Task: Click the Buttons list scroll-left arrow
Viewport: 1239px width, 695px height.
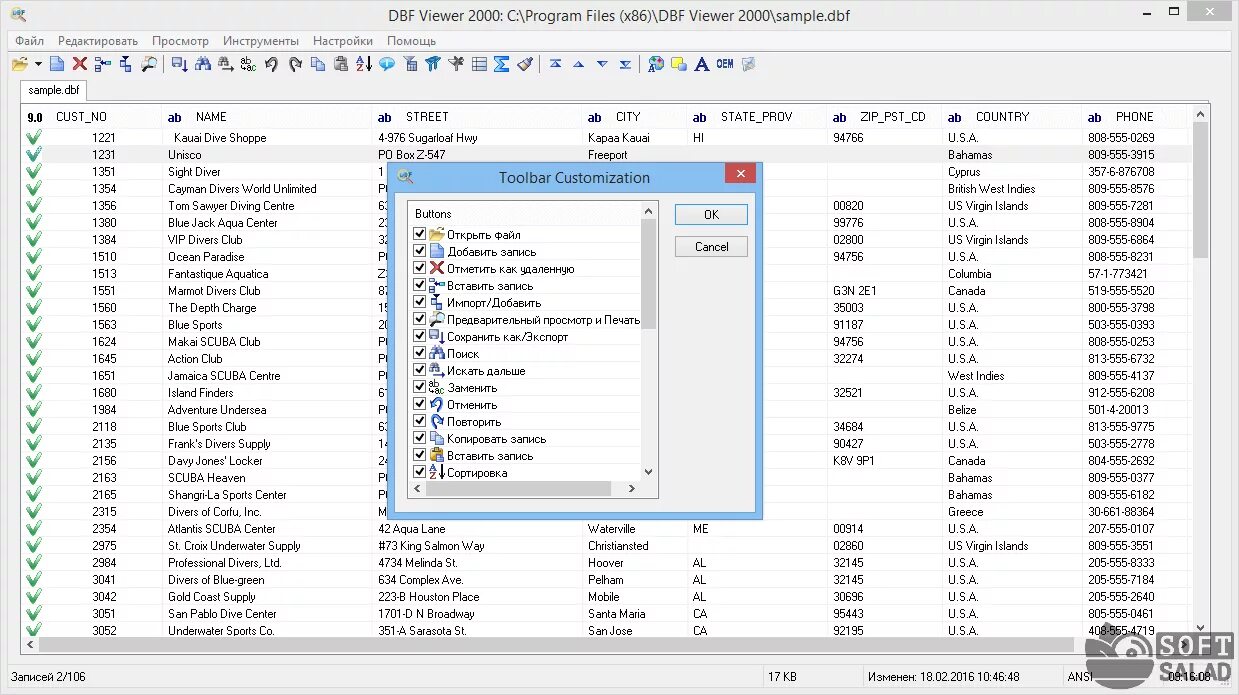Action: tap(418, 488)
